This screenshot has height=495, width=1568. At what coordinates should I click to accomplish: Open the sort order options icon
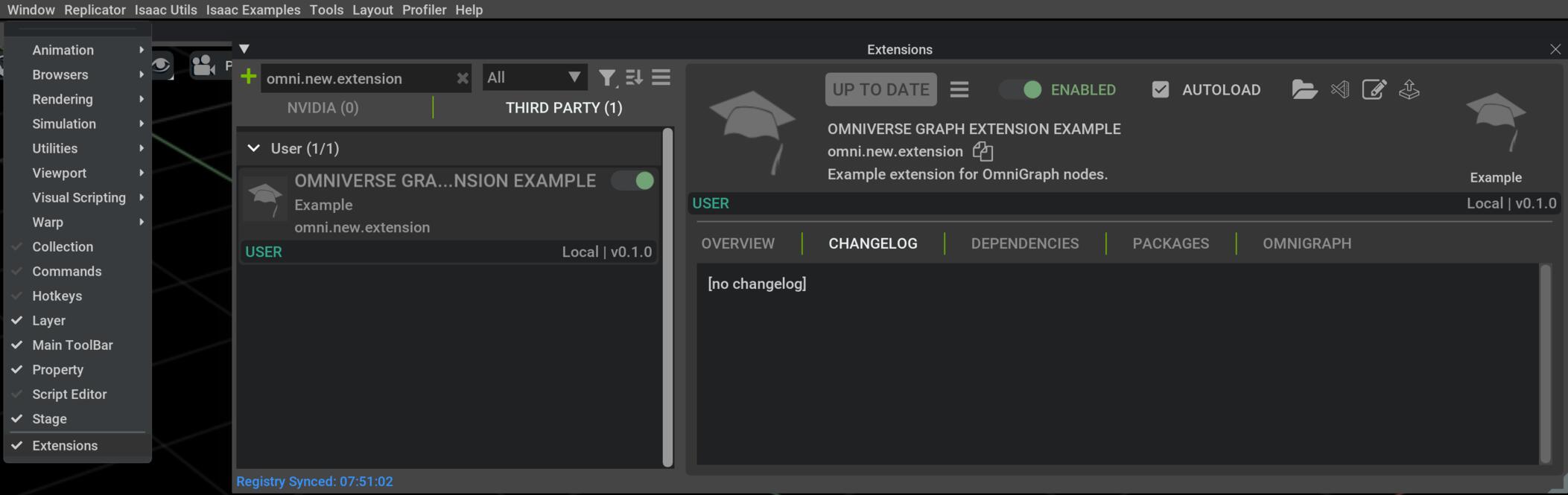point(634,77)
